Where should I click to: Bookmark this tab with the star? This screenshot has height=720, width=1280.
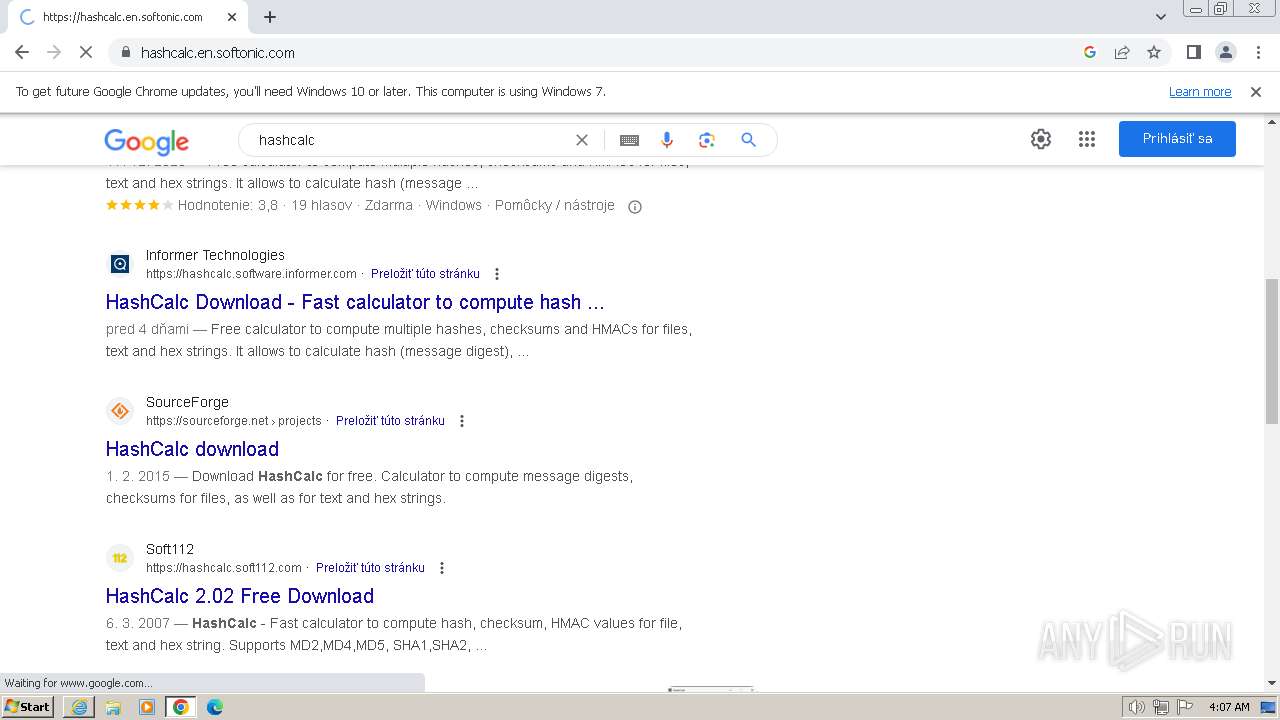point(1154,52)
